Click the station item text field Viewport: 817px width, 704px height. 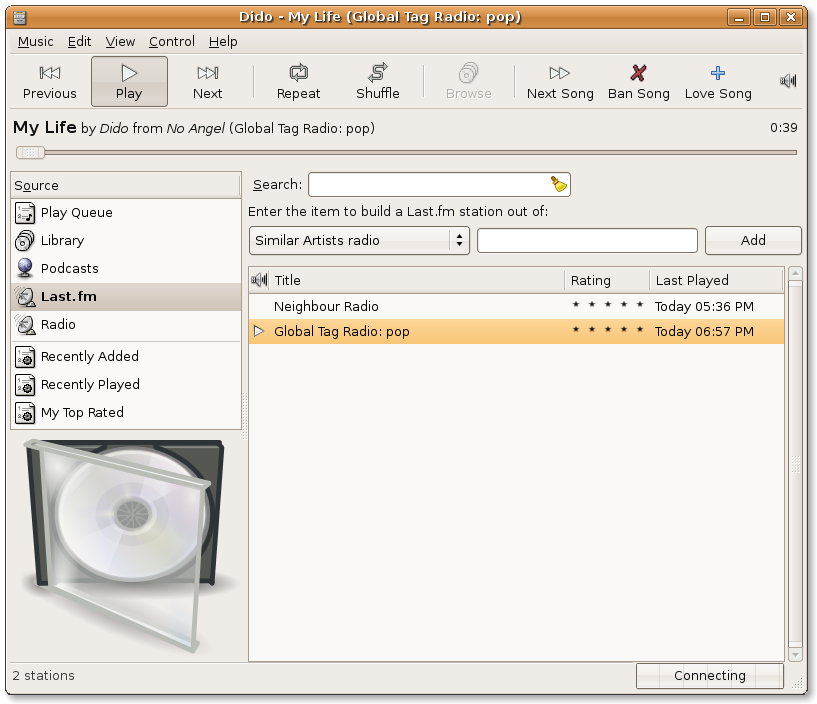pos(587,240)
